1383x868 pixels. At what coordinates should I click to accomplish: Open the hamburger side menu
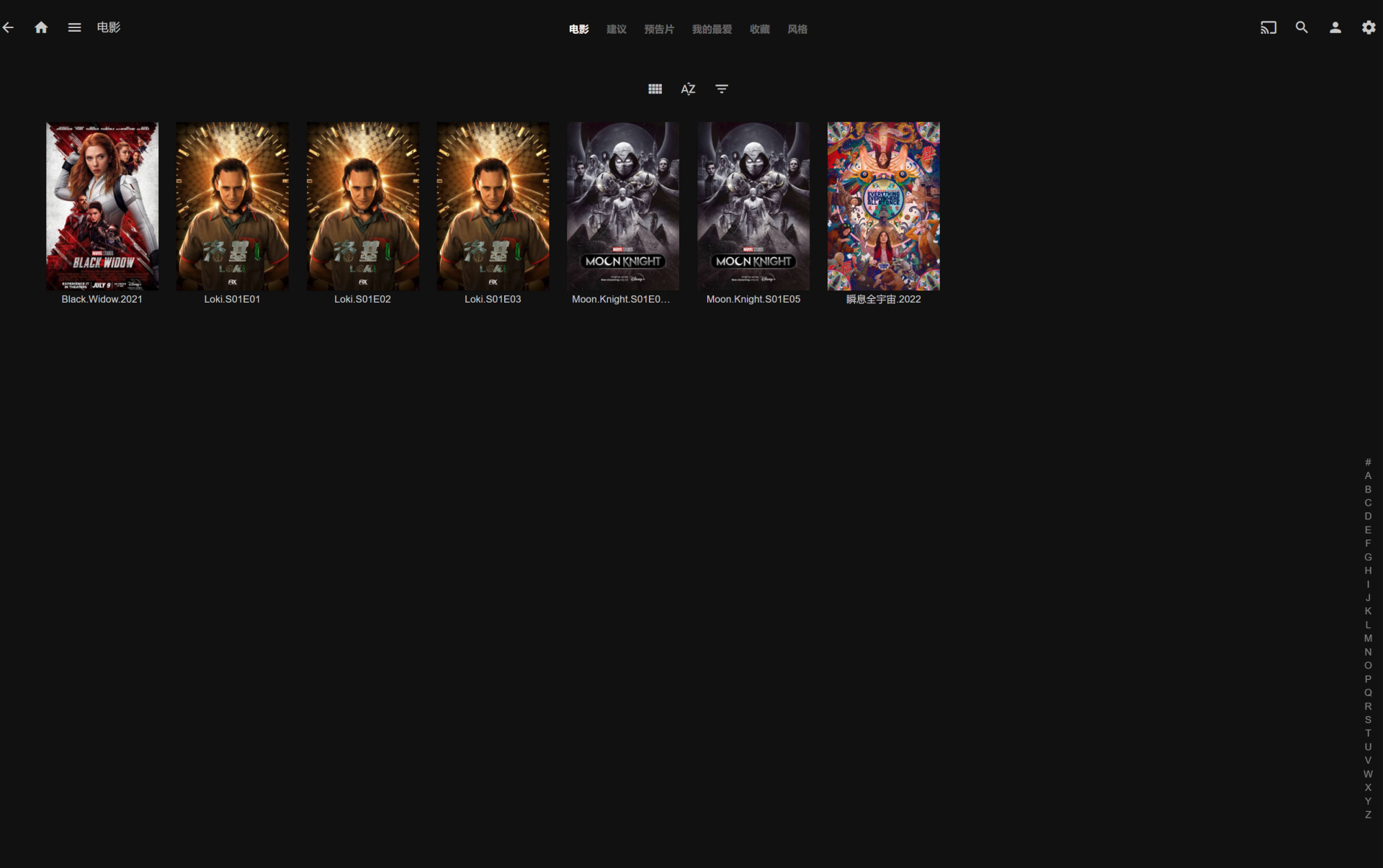74,27
